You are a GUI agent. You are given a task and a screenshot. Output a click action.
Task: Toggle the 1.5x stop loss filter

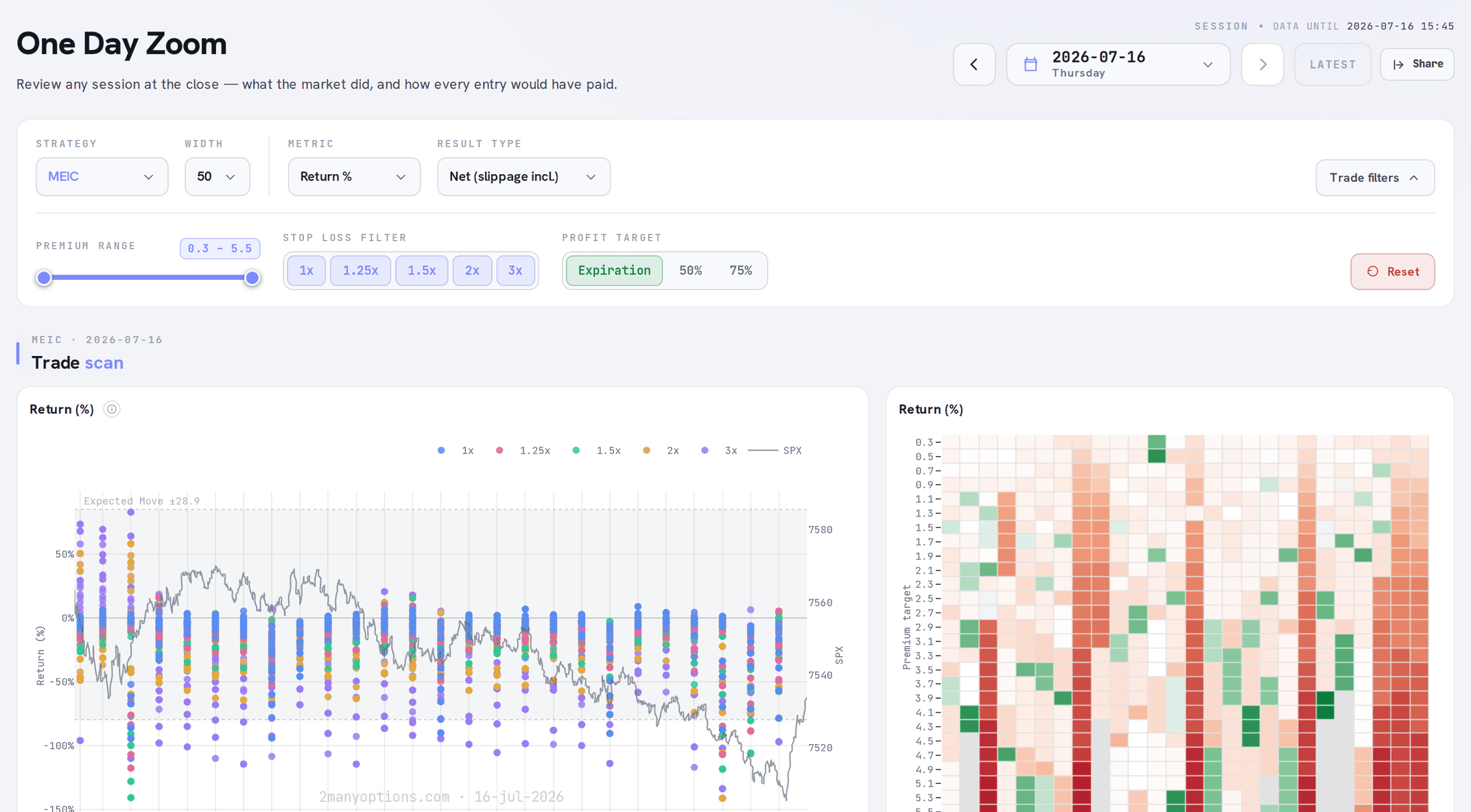point(421,271)
